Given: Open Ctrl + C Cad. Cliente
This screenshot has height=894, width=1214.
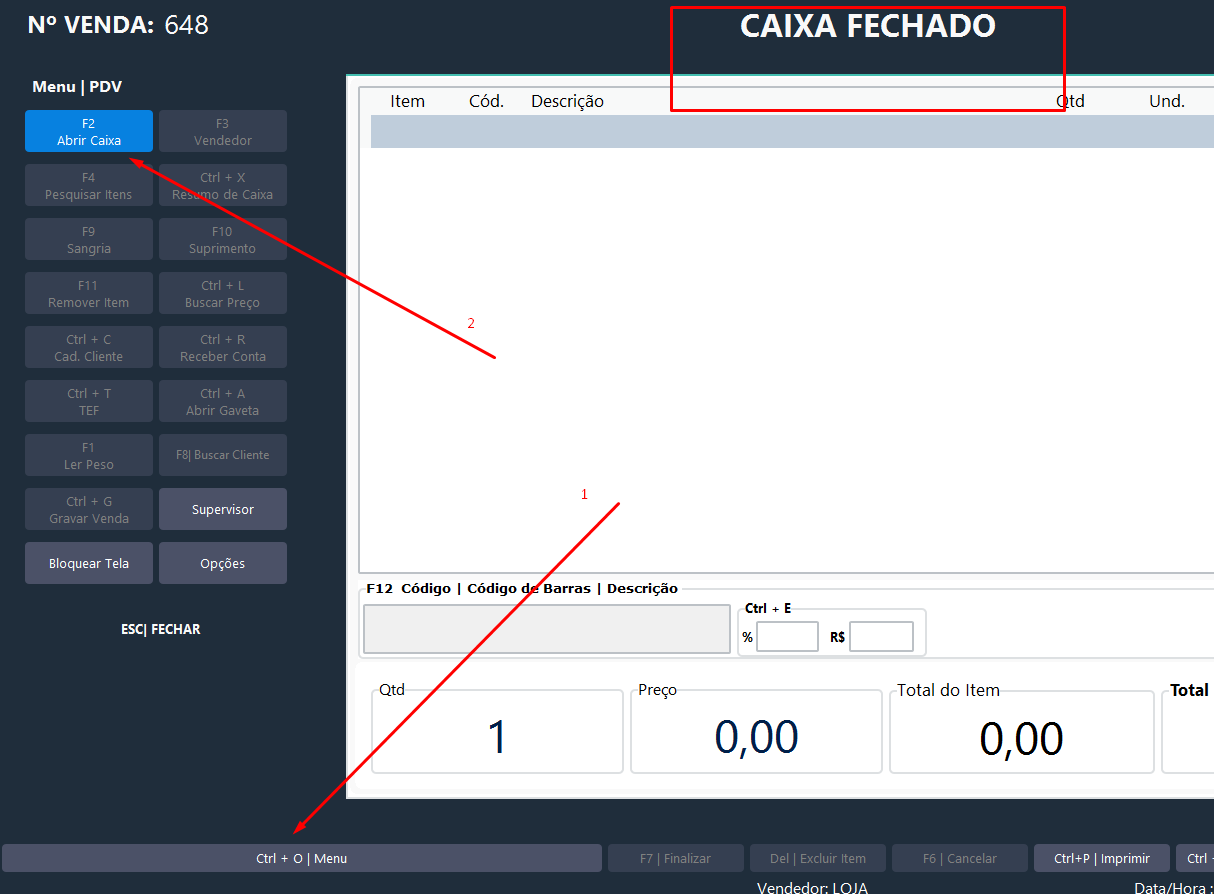Looking at the screenshot, I should click(89, 347).
